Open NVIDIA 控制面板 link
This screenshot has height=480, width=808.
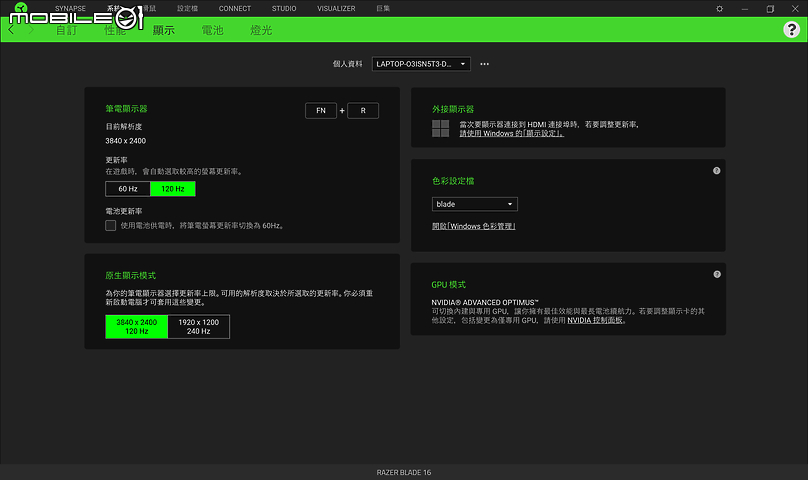[595, 320]
